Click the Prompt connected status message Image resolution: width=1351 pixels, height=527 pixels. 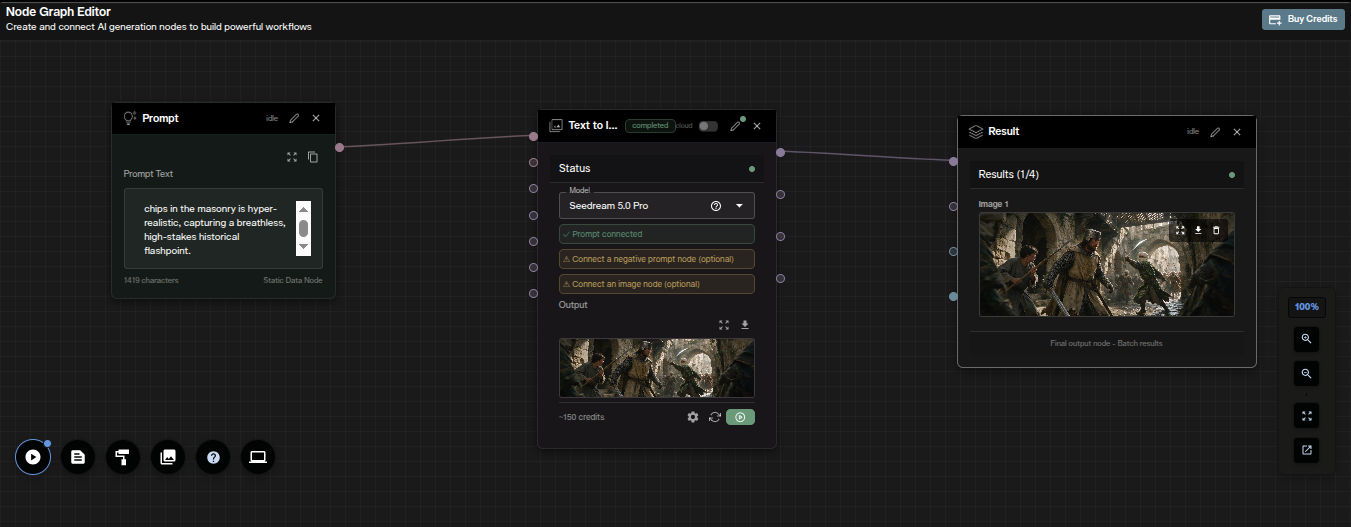pyautogui.click(x=657, y=234)
